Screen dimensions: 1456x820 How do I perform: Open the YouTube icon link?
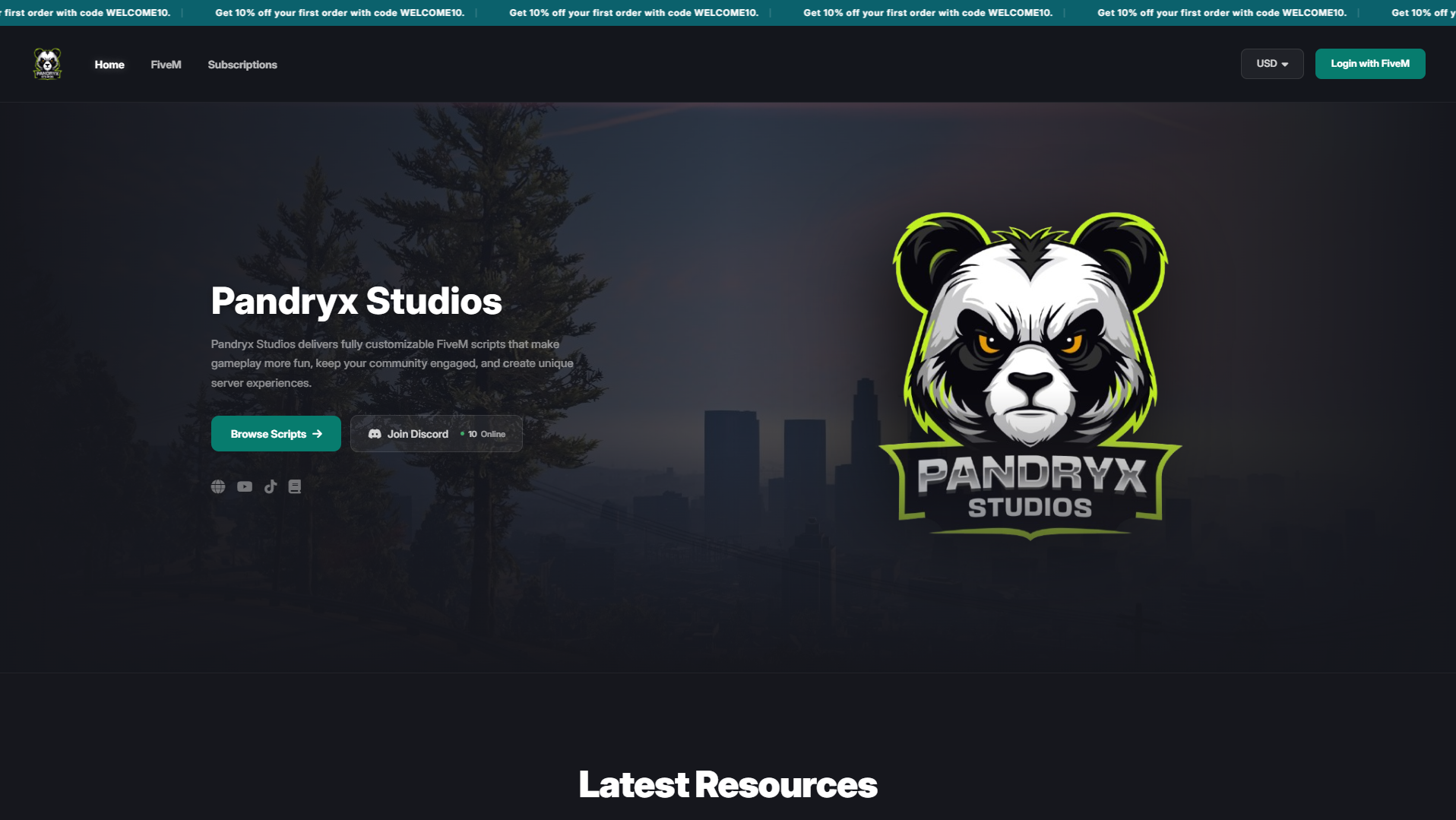pyautogui.click(x=245, y=486)
